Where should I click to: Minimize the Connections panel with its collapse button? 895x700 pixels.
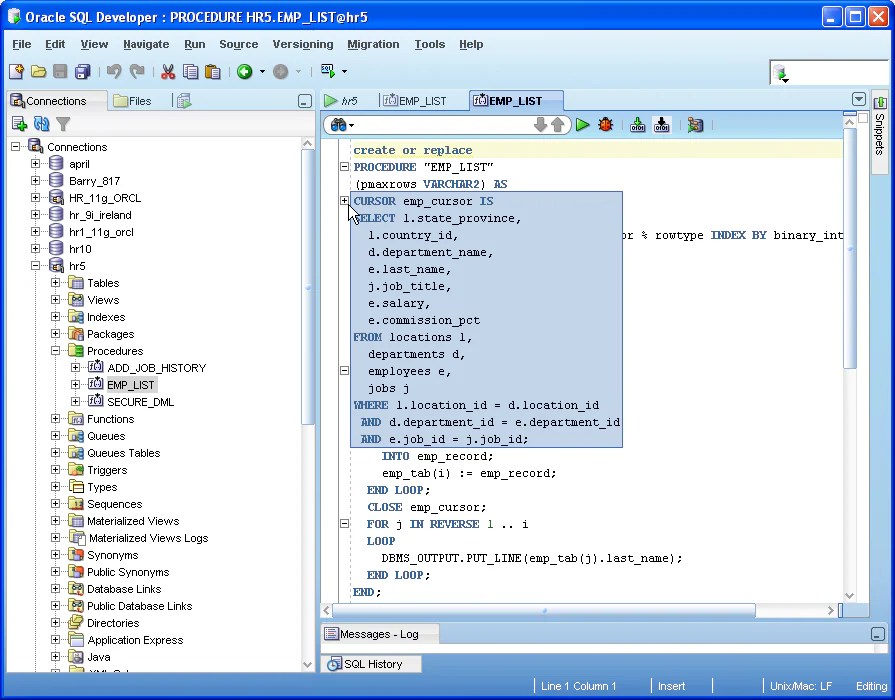[304, 101]
